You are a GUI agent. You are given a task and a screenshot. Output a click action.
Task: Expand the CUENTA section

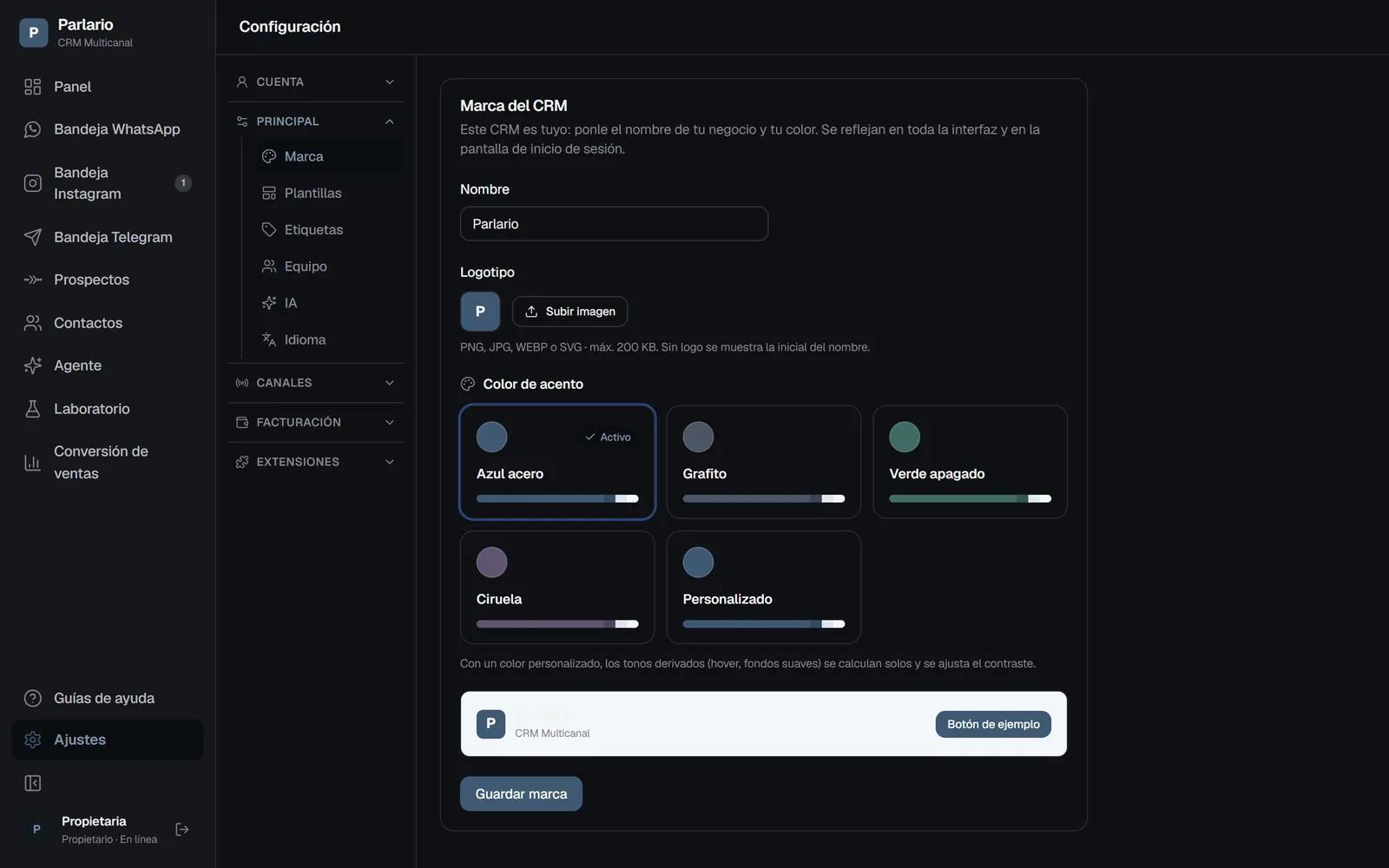tap(316, 82)
